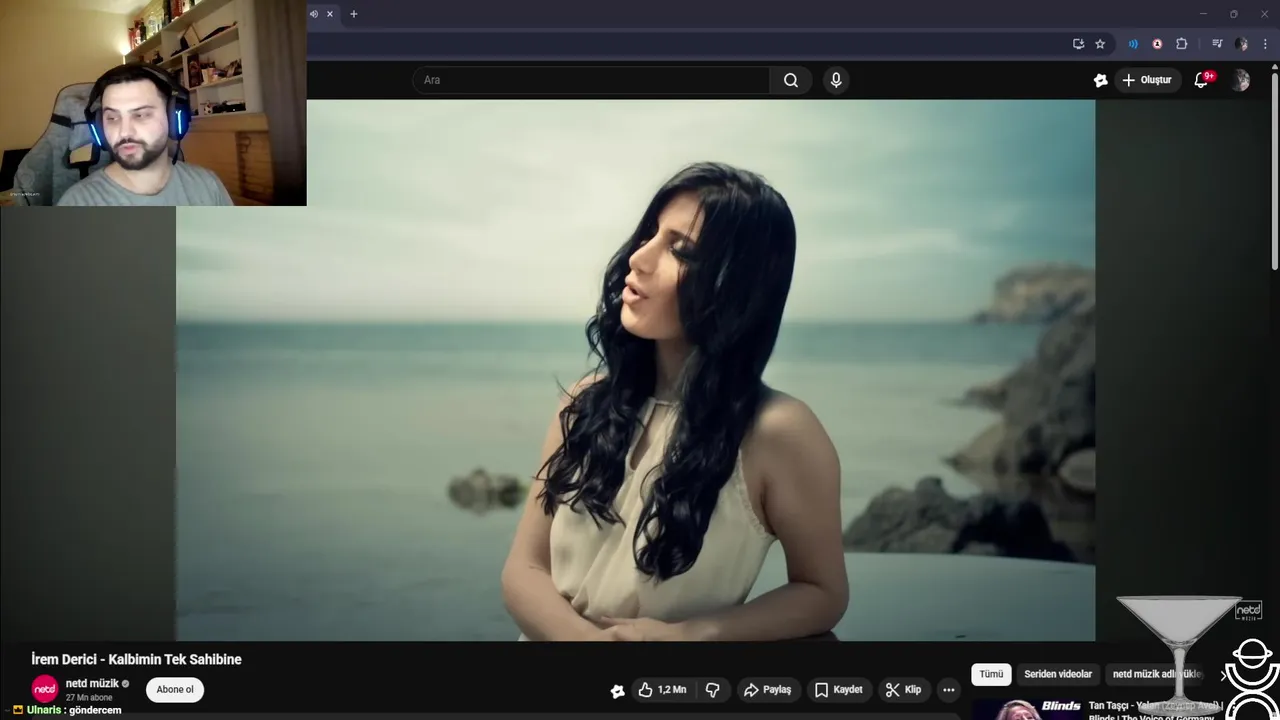Image resolution: width=1280 pixels, height=720 pixels.
Task: Start voice search with microphone icon
Action: pos(836,80)
